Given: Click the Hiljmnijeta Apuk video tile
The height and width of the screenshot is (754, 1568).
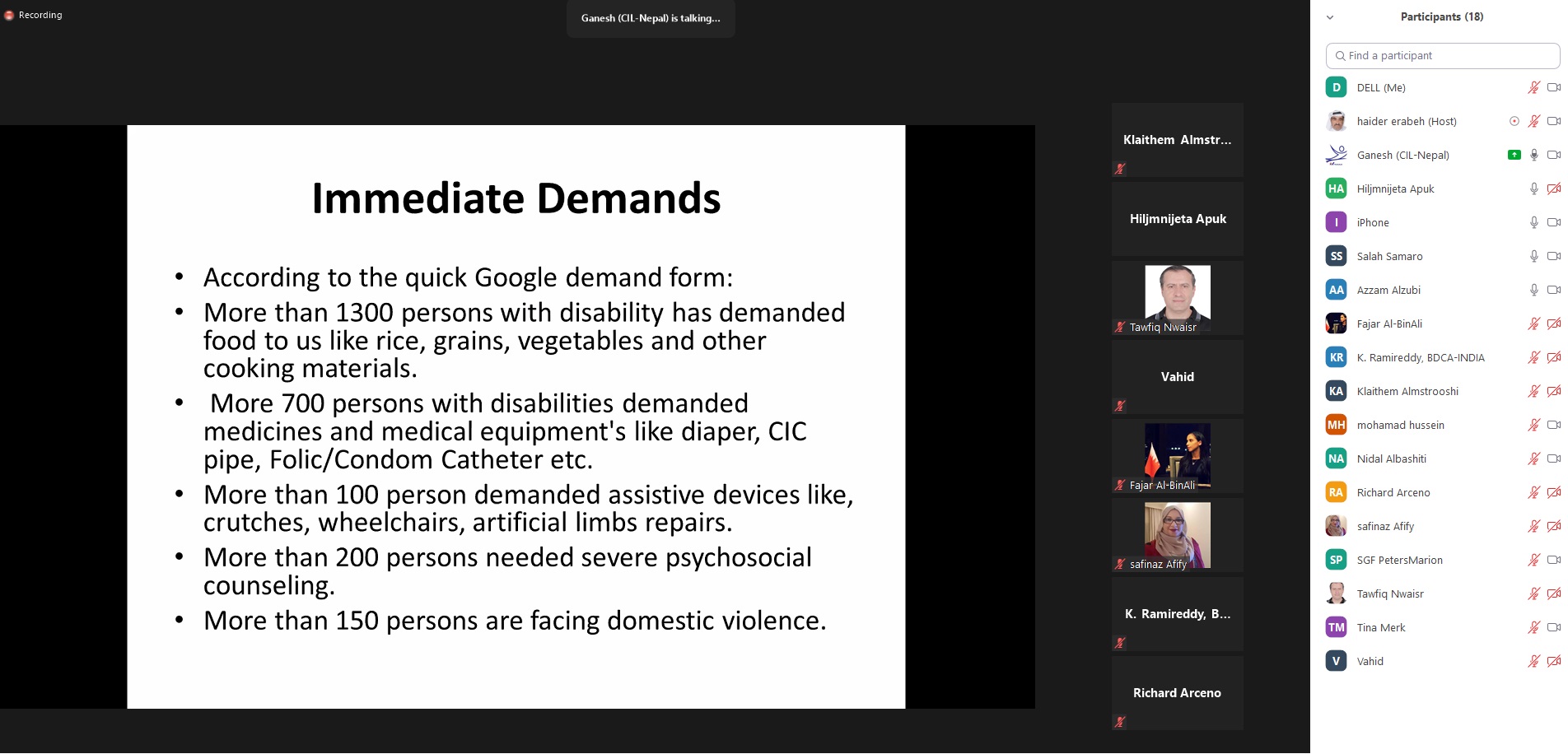Looking at the screenshot, I should pos(1177,219).
